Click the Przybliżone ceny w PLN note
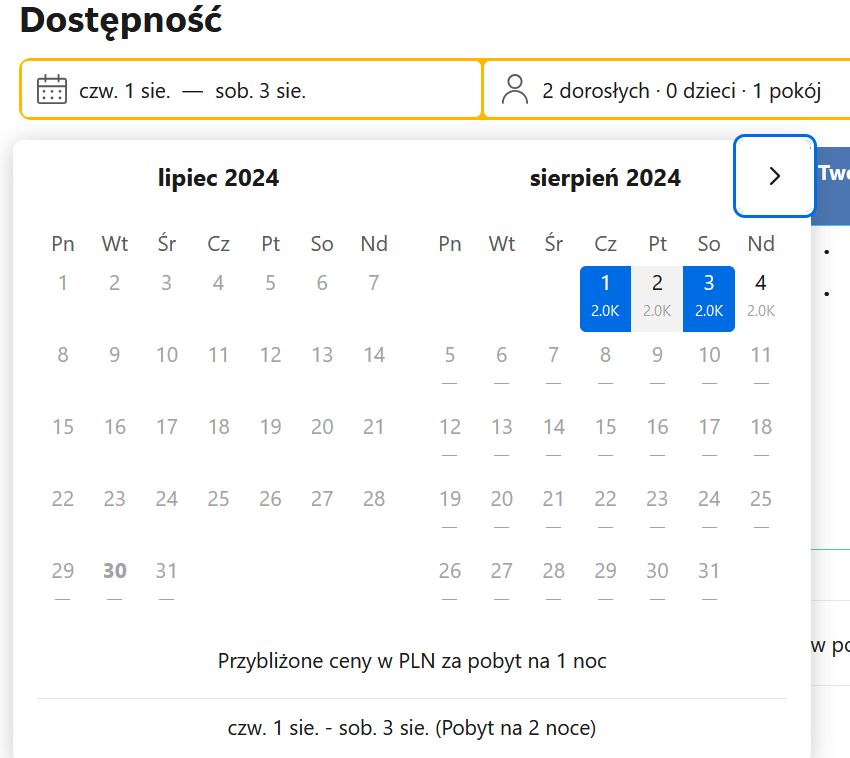 pyautogui.click(x=412, y=661)
